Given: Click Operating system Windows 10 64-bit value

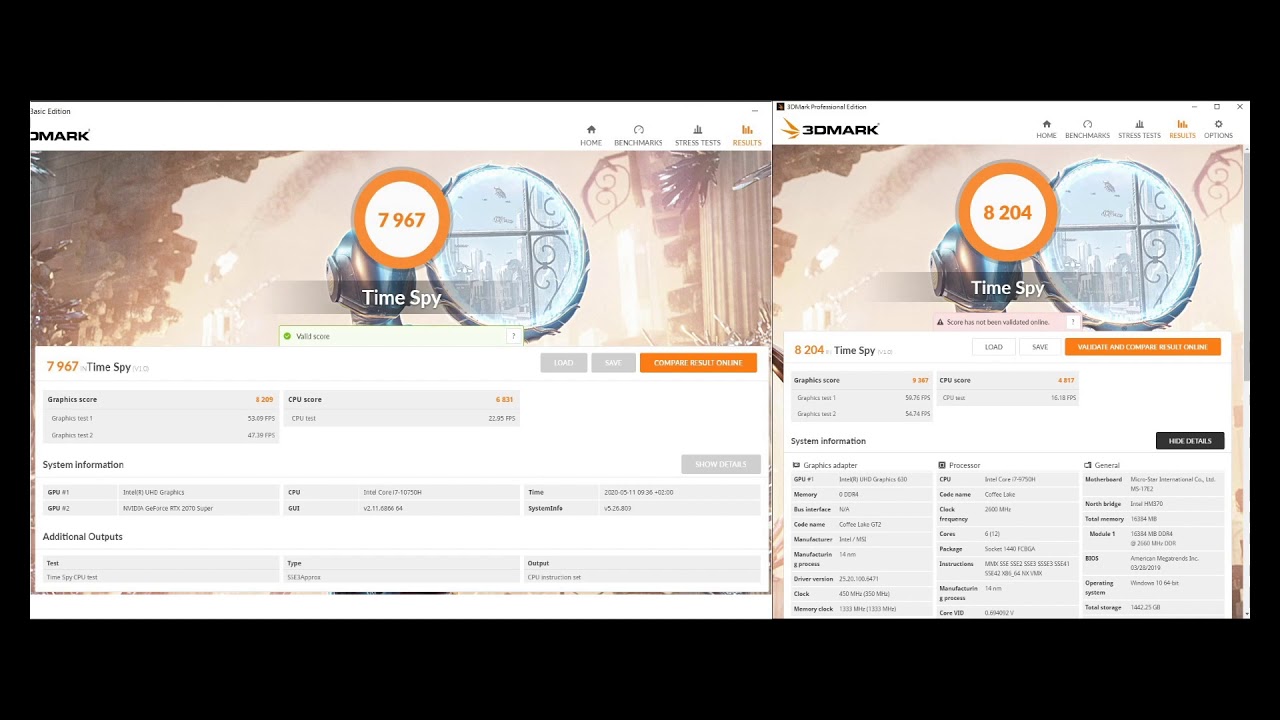Looking at the screenshot, I should [x=1157, y=583].
